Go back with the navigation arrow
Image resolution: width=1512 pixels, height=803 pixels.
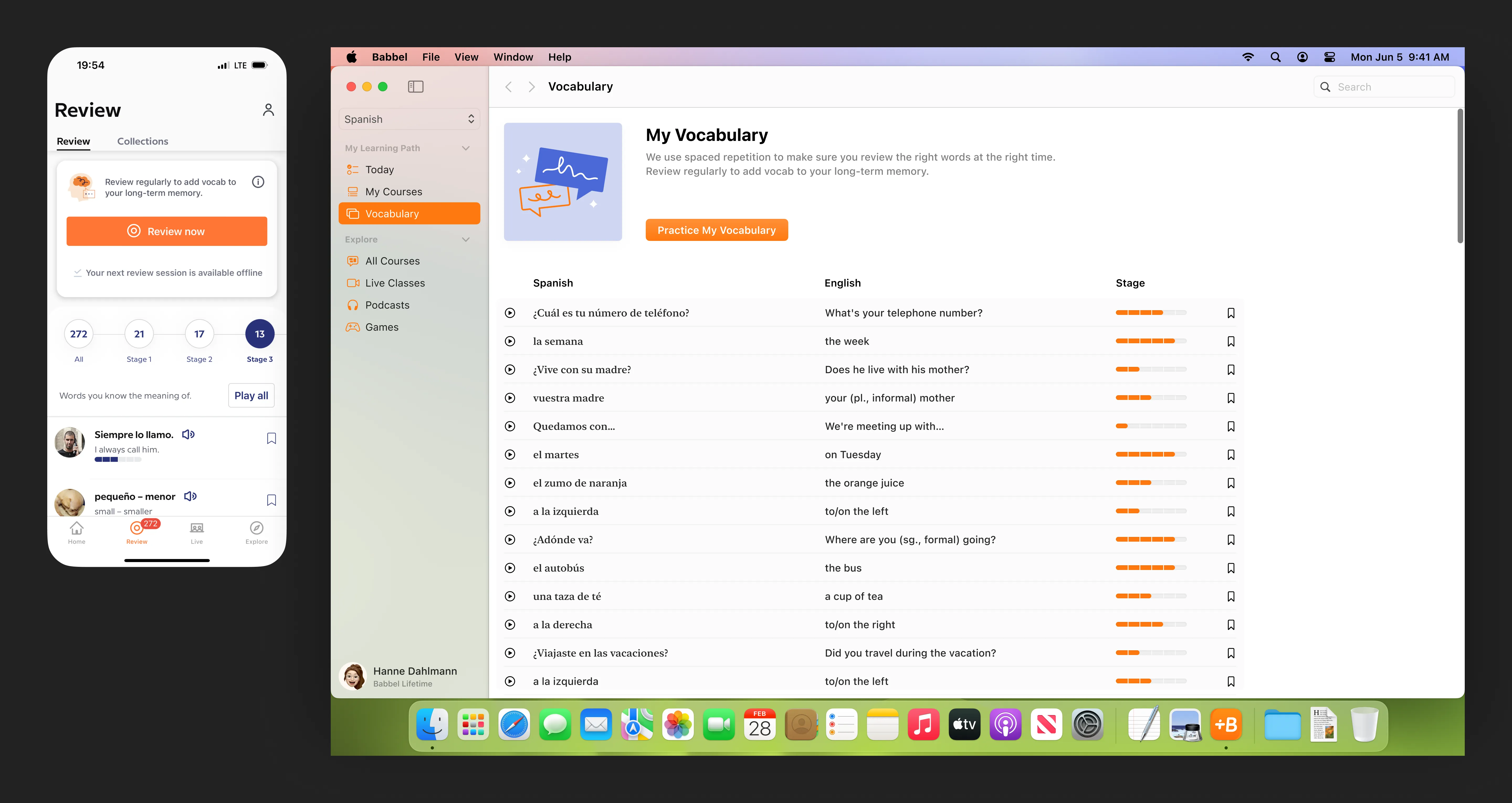pyautogui.click(x=509, y=87)
